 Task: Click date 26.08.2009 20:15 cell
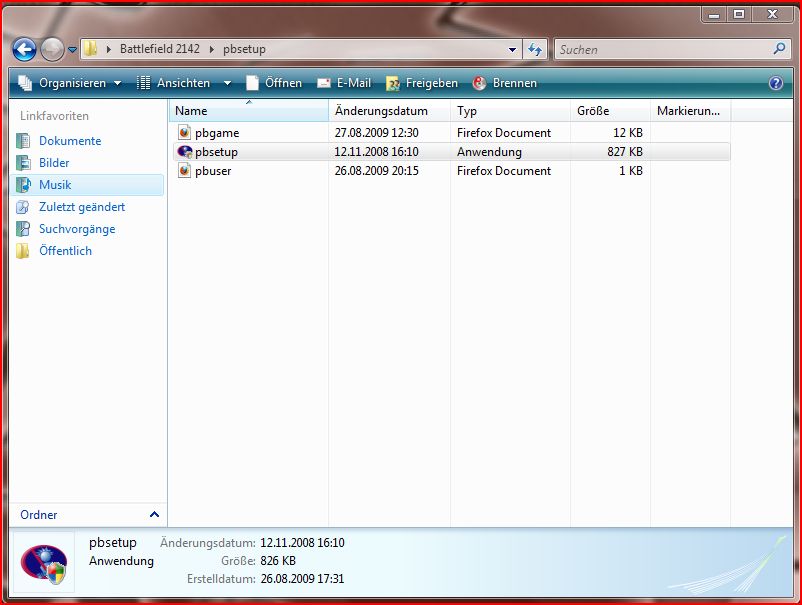376,171
